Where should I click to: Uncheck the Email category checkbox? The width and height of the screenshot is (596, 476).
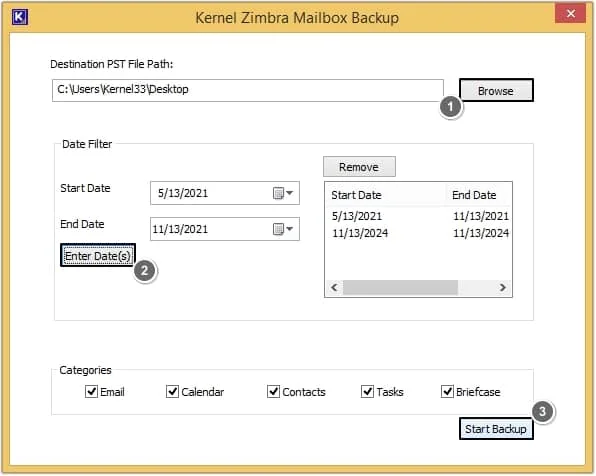pyautogui.click(x=92, y=391)
